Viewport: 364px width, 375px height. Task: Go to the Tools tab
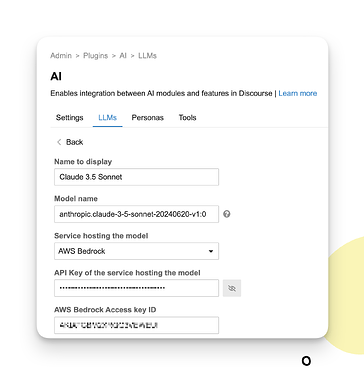[187, 118]
